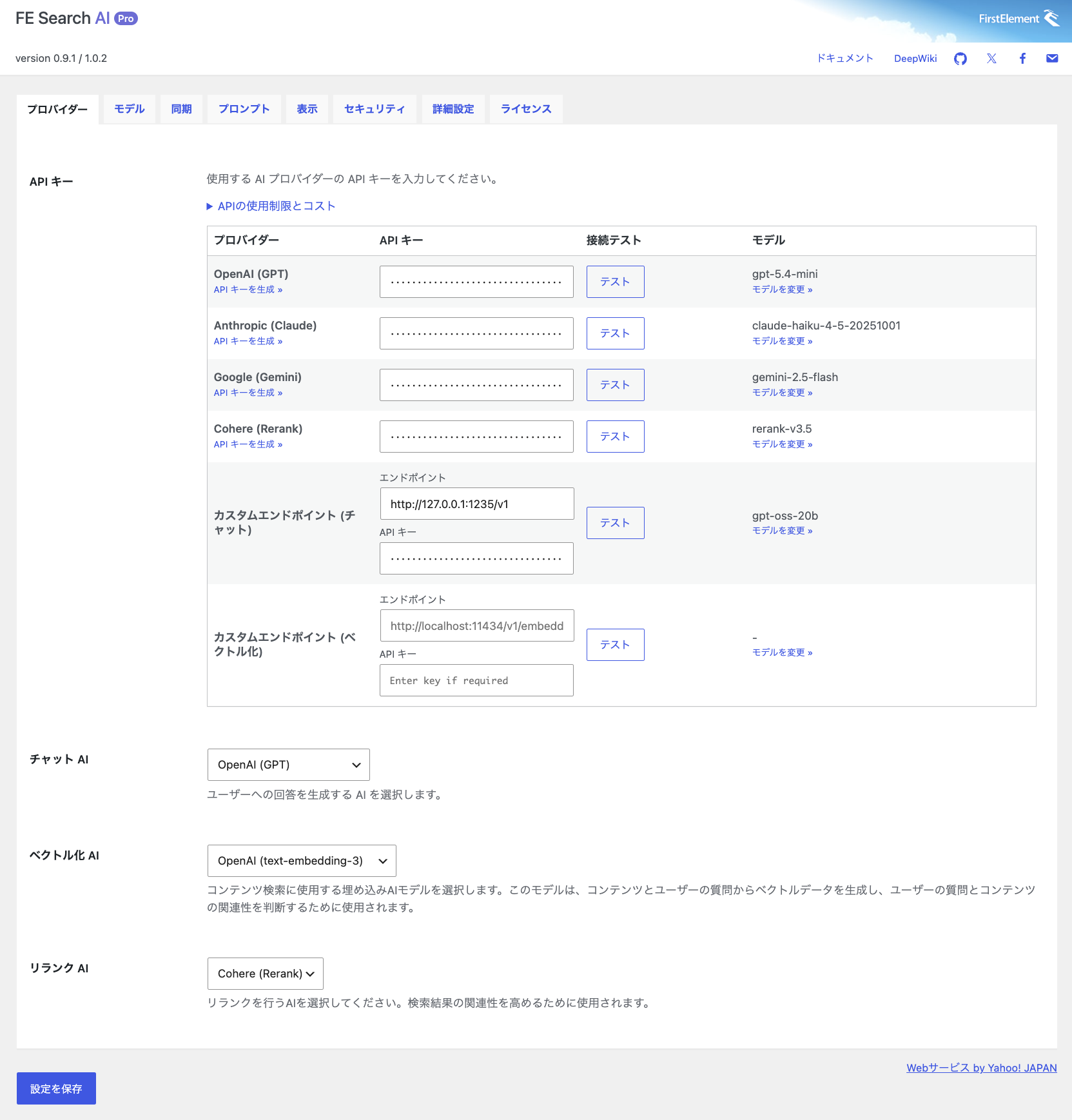Screen dimensions: 1072x1120
Task: Open OpenAI's API キーを生成 link
Action: 248,290
